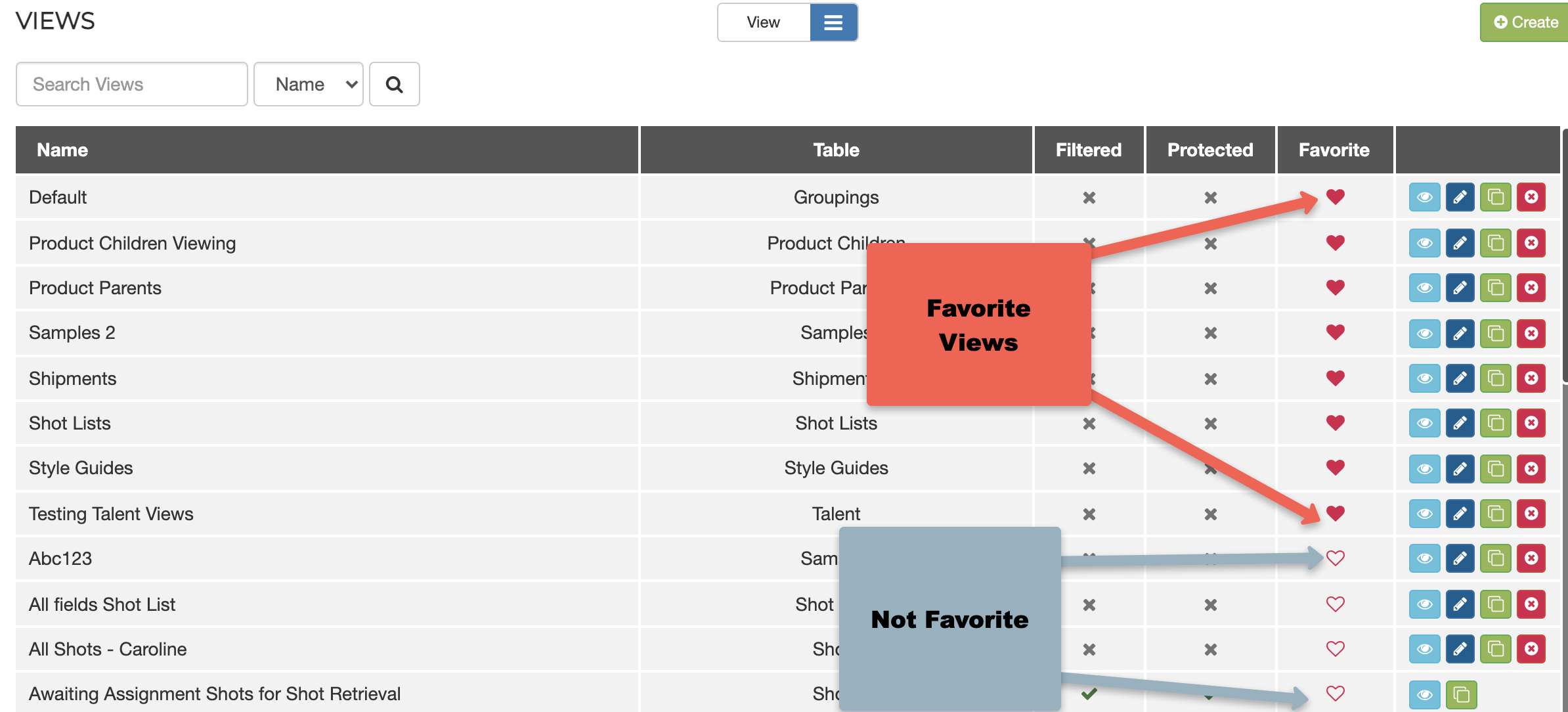The width and height of the screenshot is (1568, 712).
Task: Open the hamburger menu beside View
Action: (x=833, y=22)
